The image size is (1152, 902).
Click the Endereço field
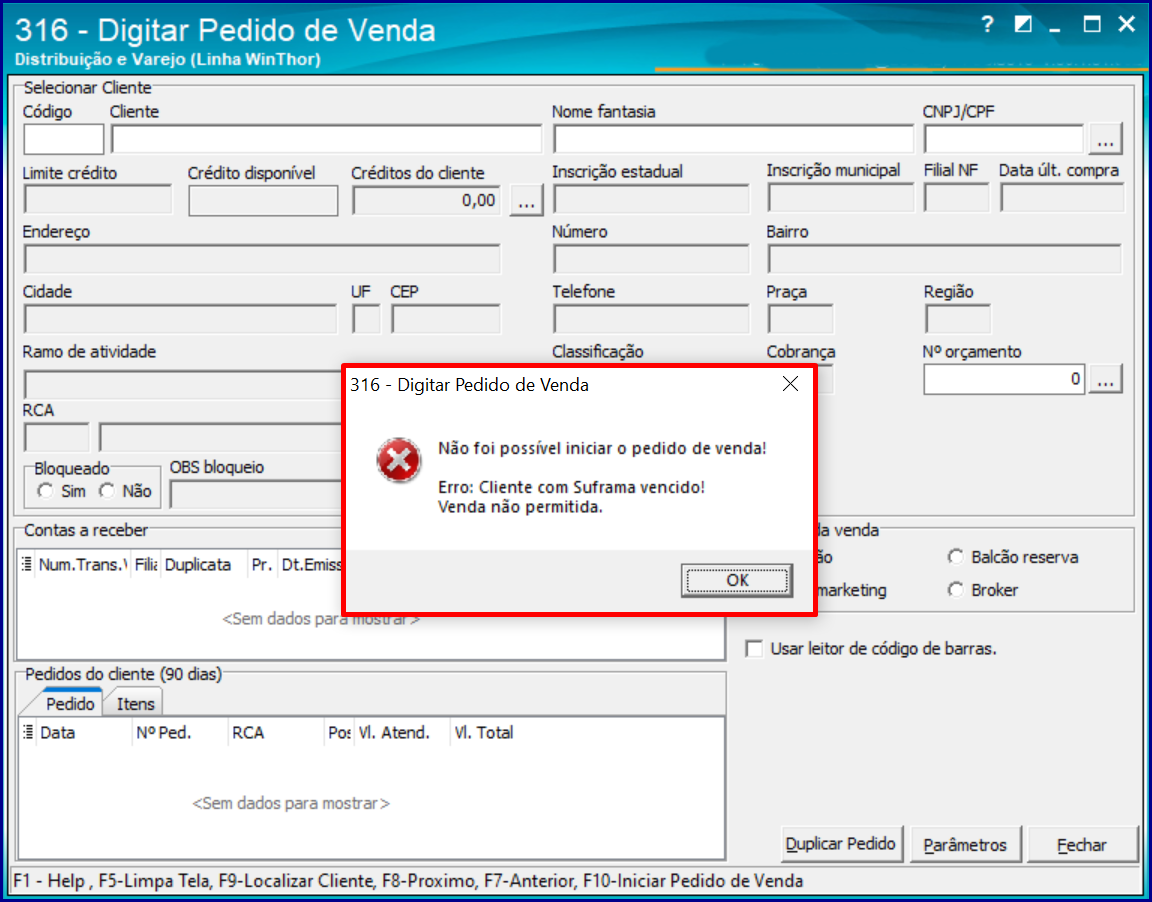(262, 259)
